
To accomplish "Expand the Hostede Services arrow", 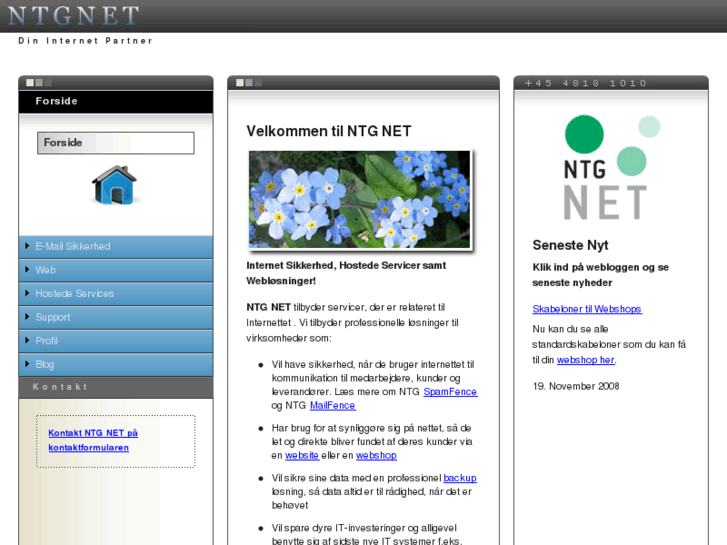I will pos(27,293).
